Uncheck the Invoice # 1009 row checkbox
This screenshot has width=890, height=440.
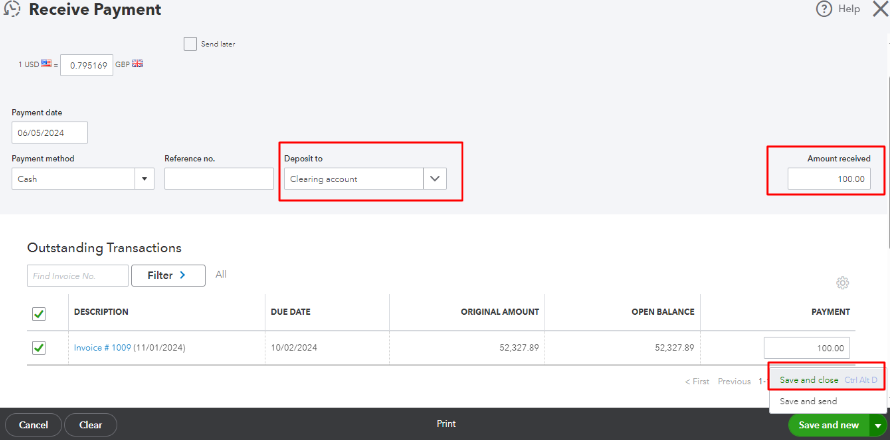click(39, 348)
